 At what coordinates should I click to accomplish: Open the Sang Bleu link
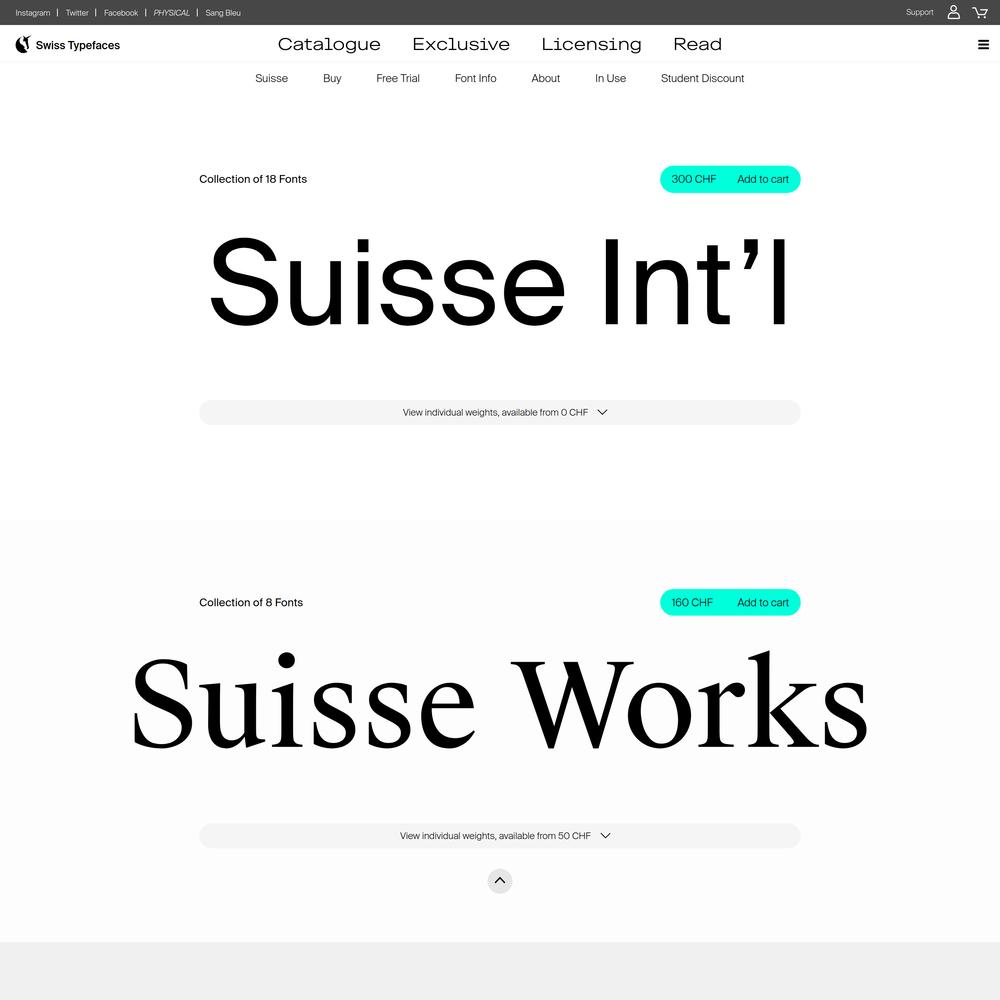tap(223, 13)
